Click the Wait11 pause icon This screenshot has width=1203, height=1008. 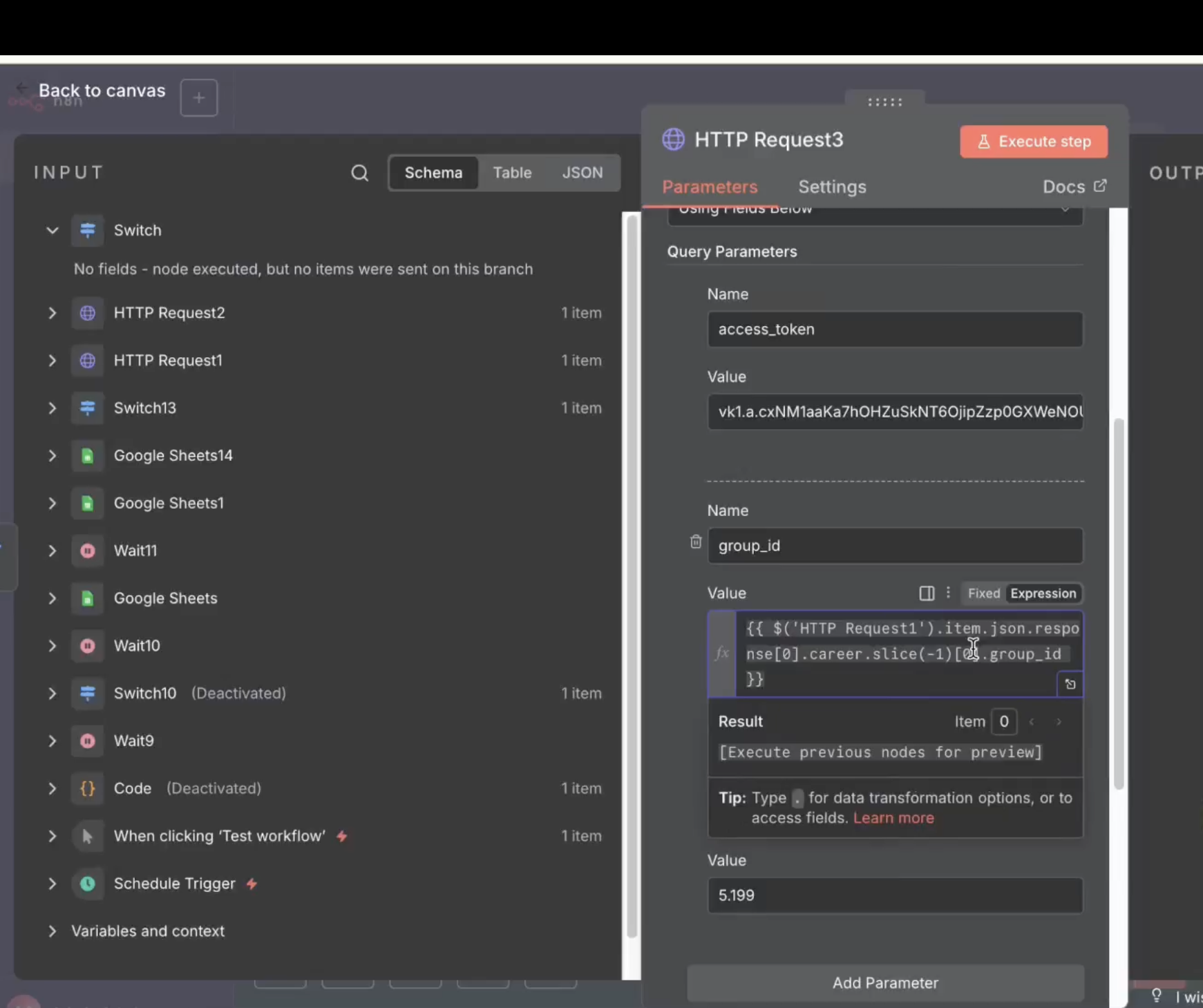click(88, 551)
